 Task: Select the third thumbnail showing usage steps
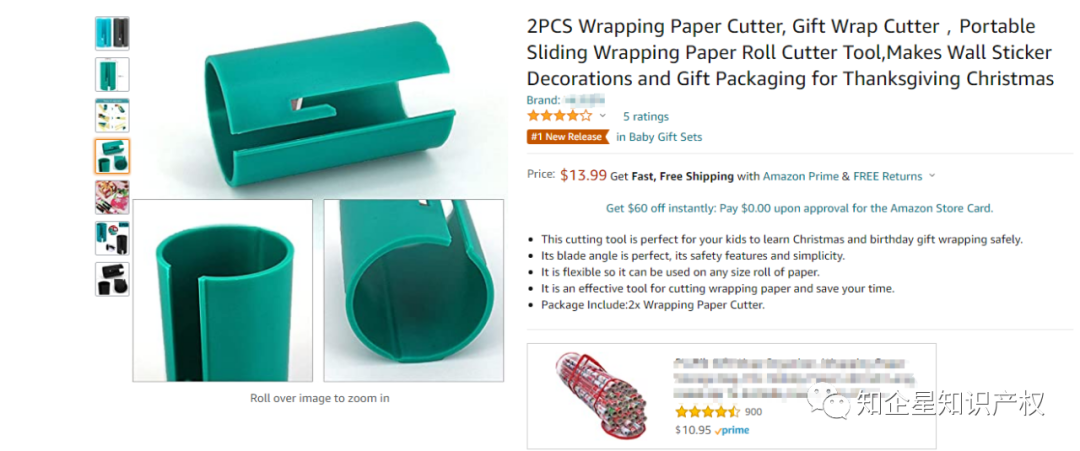coord(112,116)
